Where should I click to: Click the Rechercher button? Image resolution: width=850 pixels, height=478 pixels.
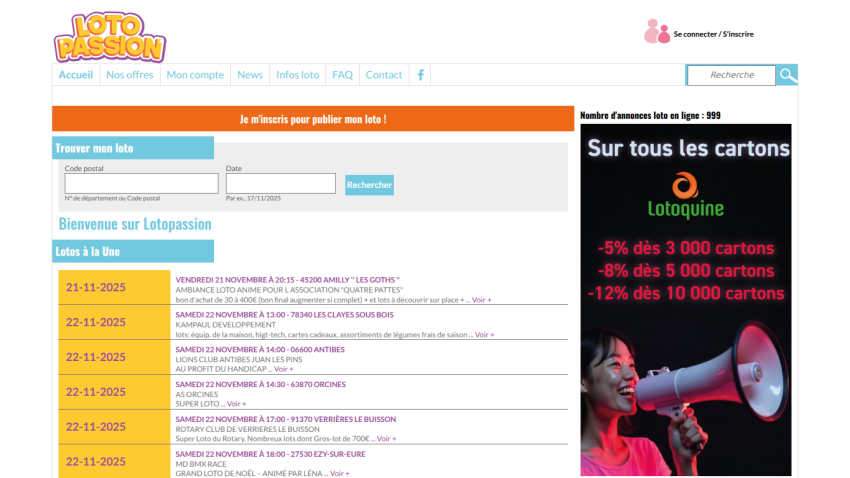[369, 185]
